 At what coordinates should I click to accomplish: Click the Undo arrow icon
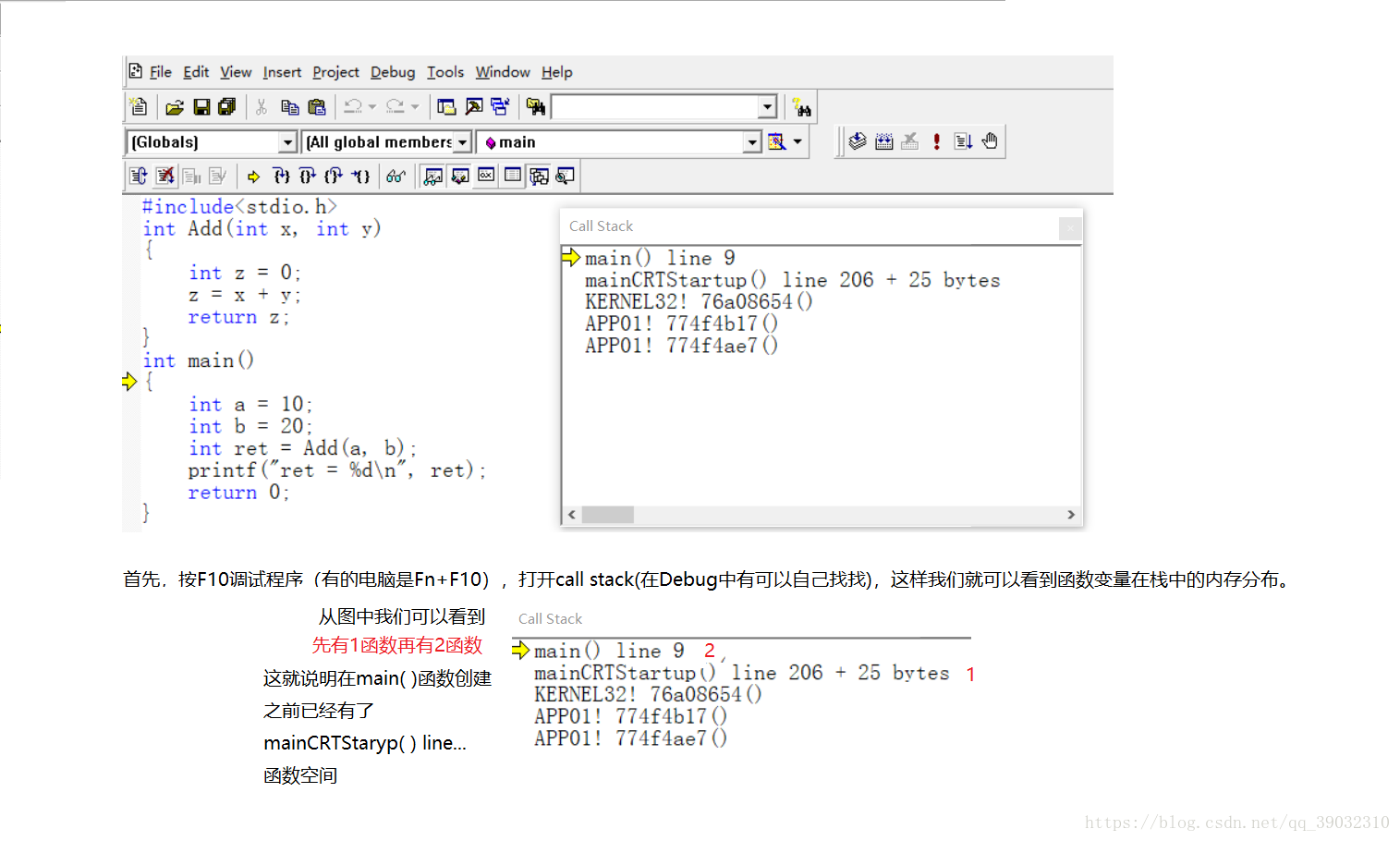(352, 107)
